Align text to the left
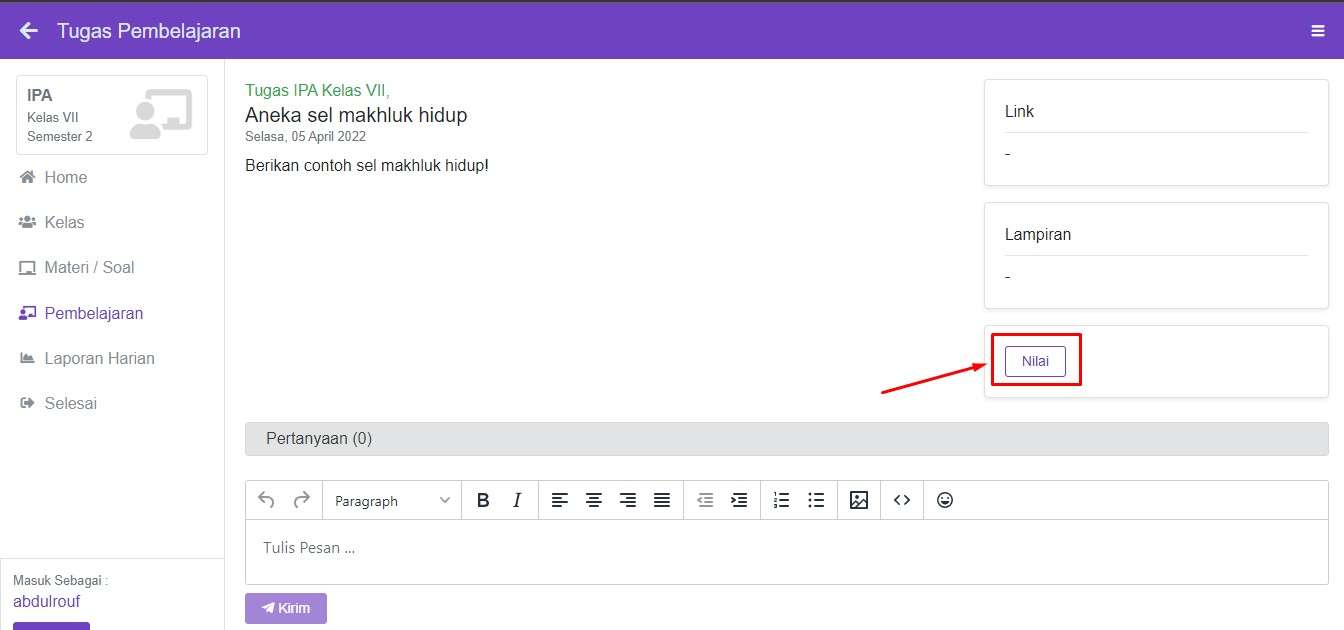The image size is (1344, 630). pyautogui.click(x=560, y=500)
